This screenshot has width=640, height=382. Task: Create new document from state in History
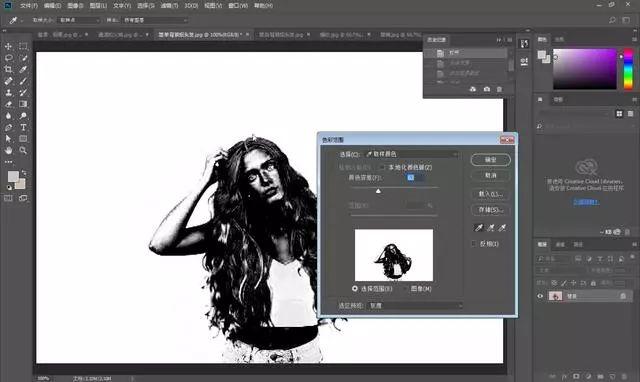pos(473,89)
